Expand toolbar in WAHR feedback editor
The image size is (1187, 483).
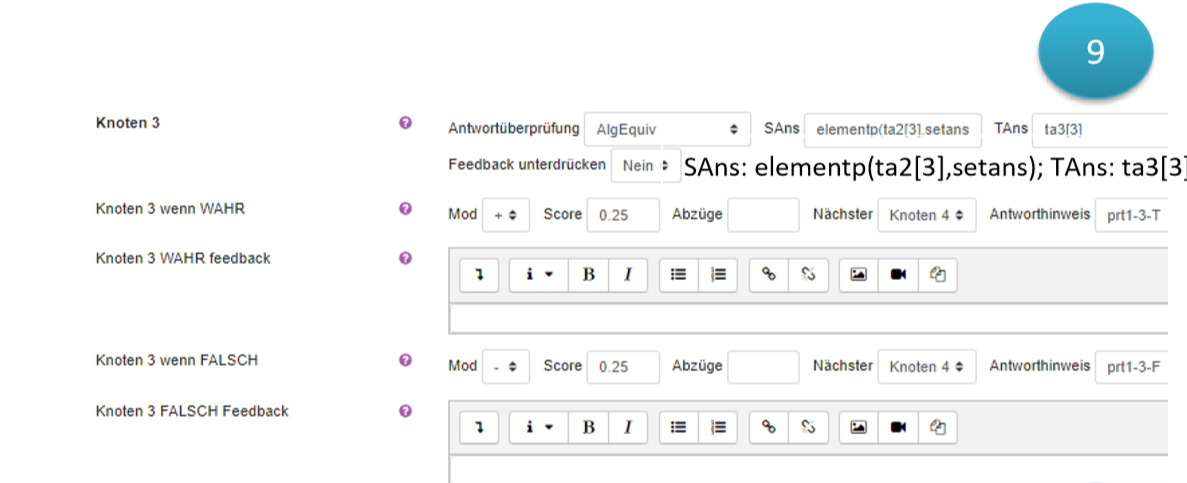[479, 275]
